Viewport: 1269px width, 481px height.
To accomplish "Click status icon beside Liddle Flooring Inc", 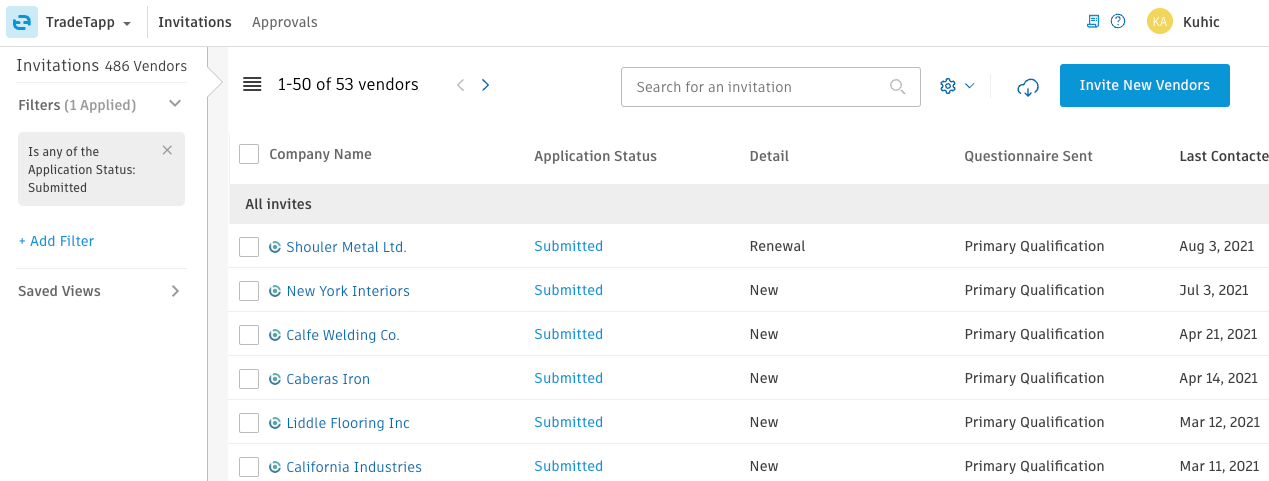I will 275,423.
